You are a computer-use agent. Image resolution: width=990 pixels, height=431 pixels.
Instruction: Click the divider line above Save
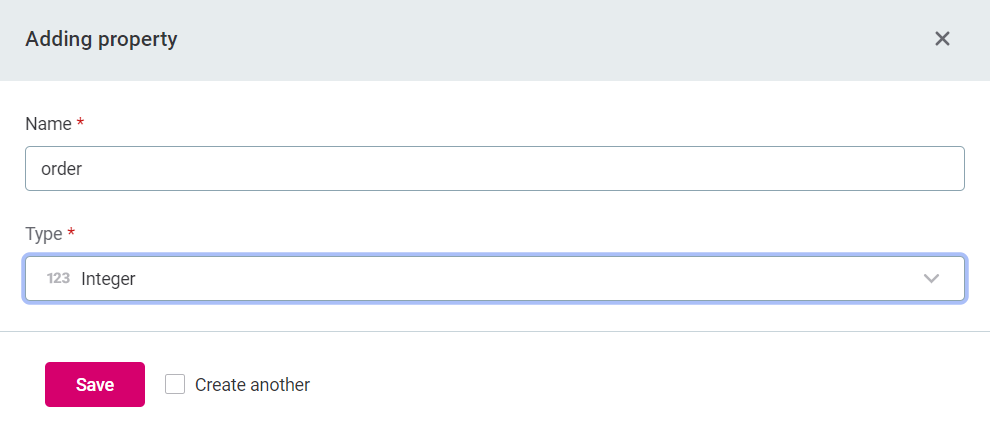[495, 331]
